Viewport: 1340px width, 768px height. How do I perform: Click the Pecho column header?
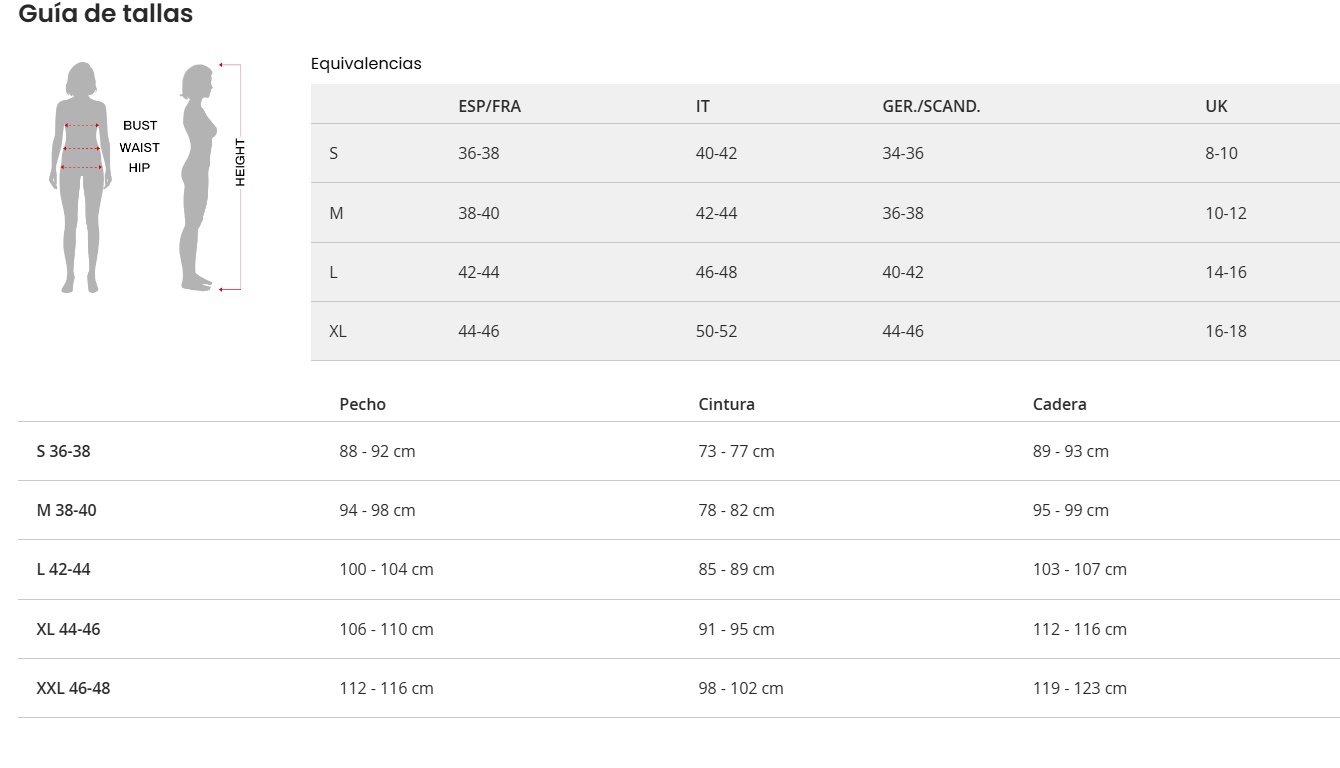(x=362, y=404)
